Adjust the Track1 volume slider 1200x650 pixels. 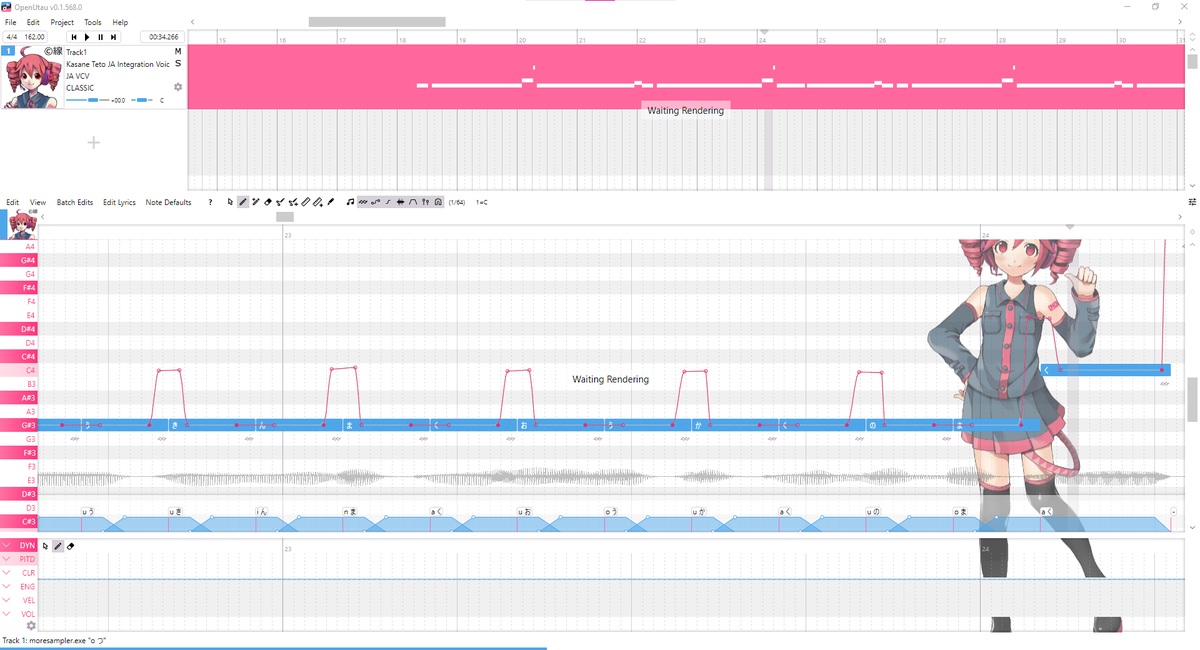[x=87, y=100]
